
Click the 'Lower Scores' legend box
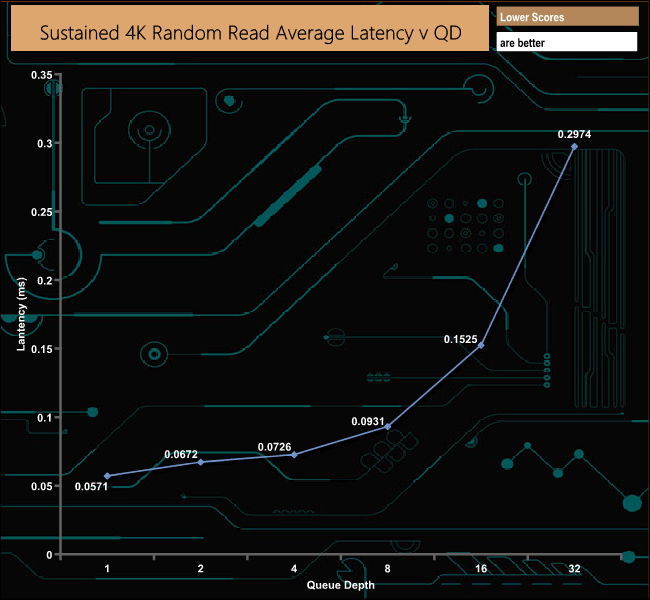coord(567,17)
